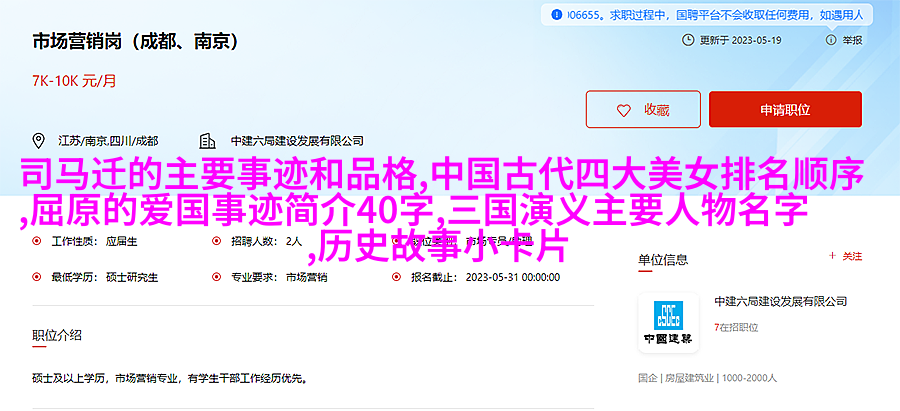Click the red bullet beside 专业要求
The height and width of the screenshot is (411, 900).
pos(216,277)
